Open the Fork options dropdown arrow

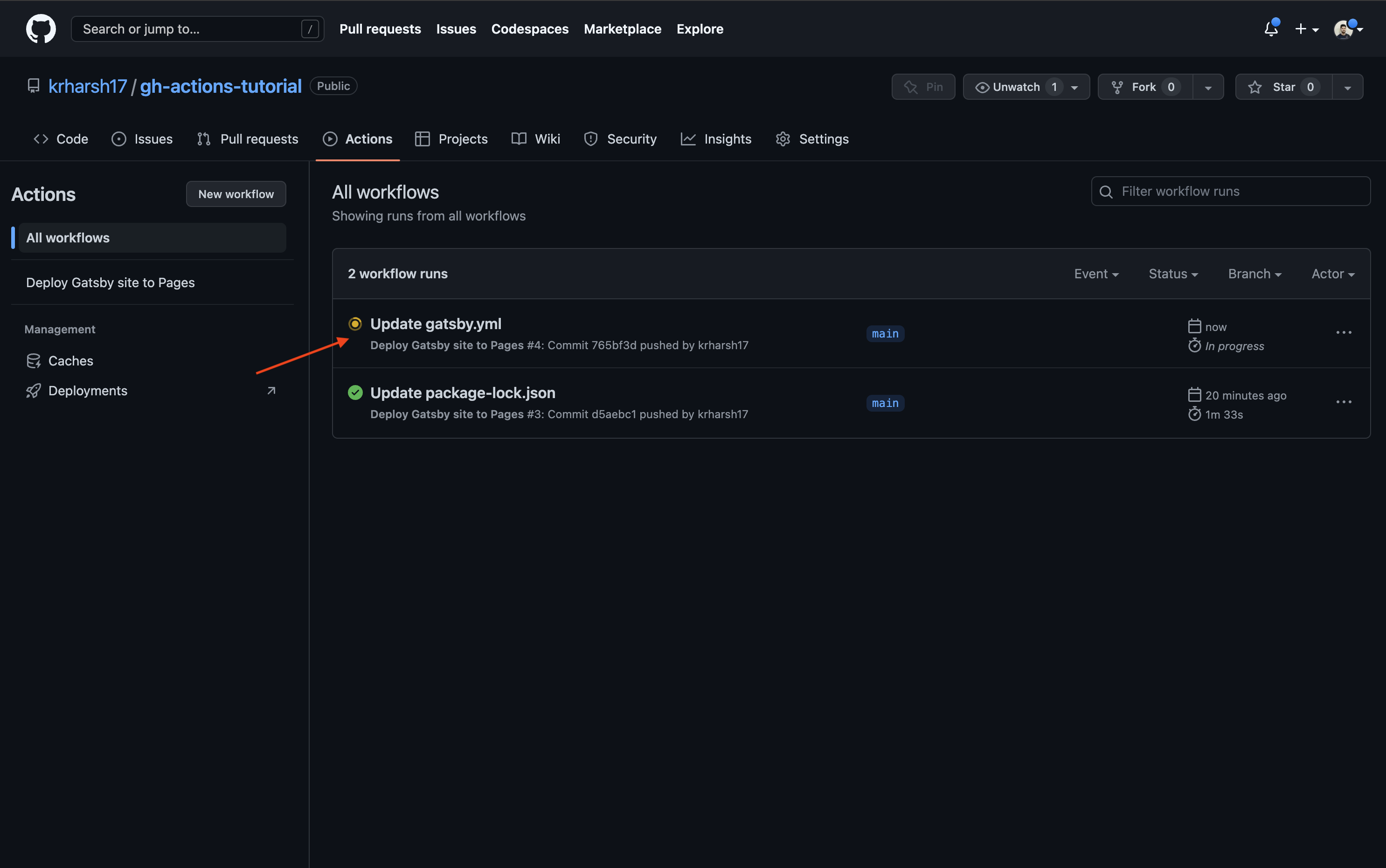pos(1207,87)
